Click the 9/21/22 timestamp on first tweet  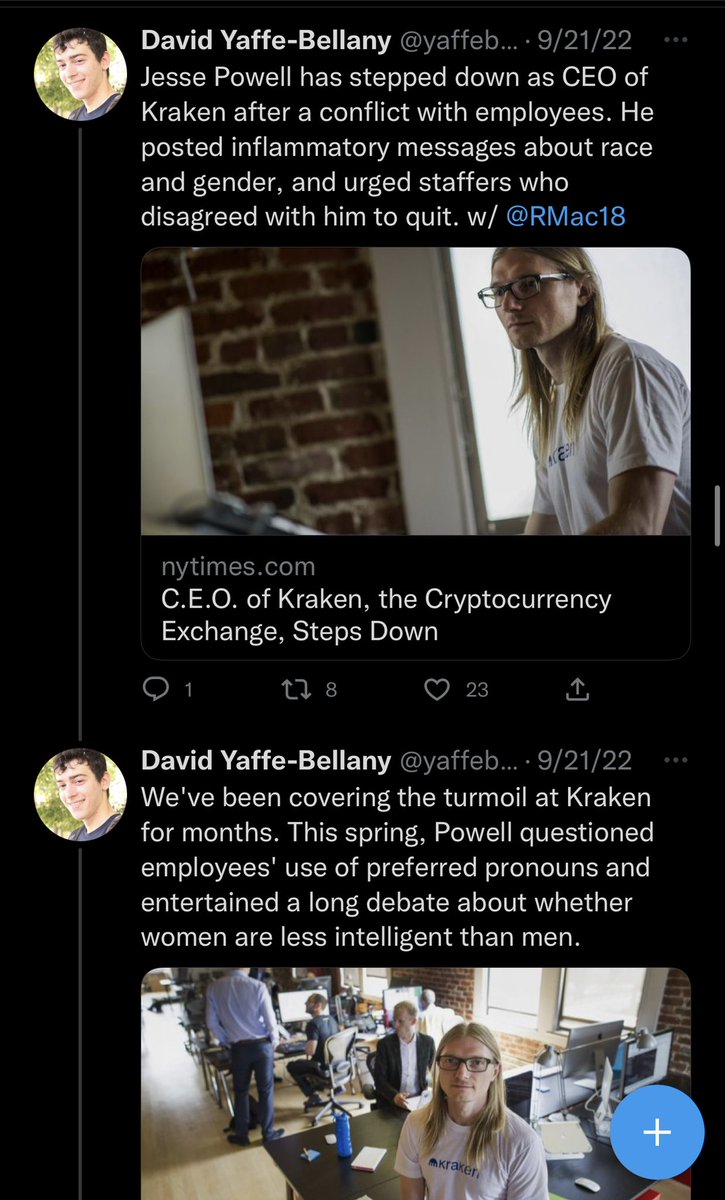click(585, 41)
